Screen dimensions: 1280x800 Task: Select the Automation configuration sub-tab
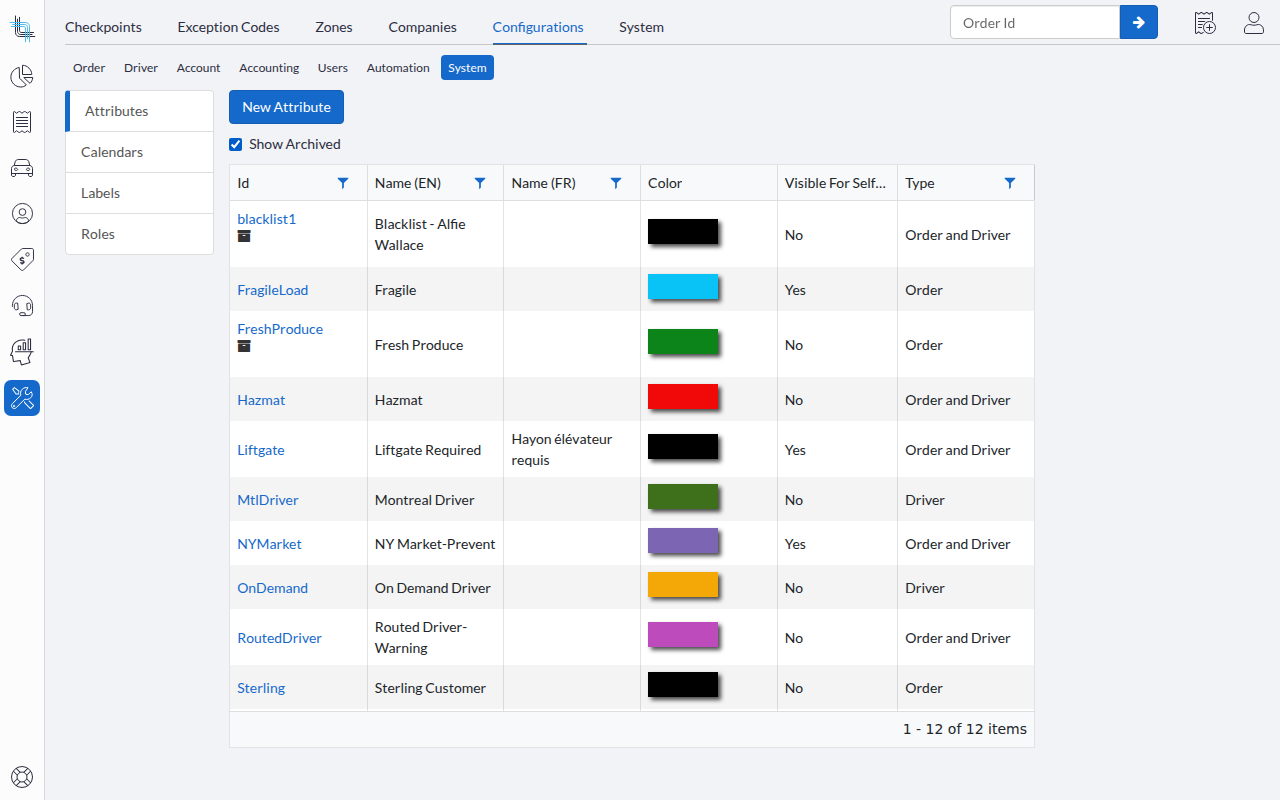[x=398, y=68]
